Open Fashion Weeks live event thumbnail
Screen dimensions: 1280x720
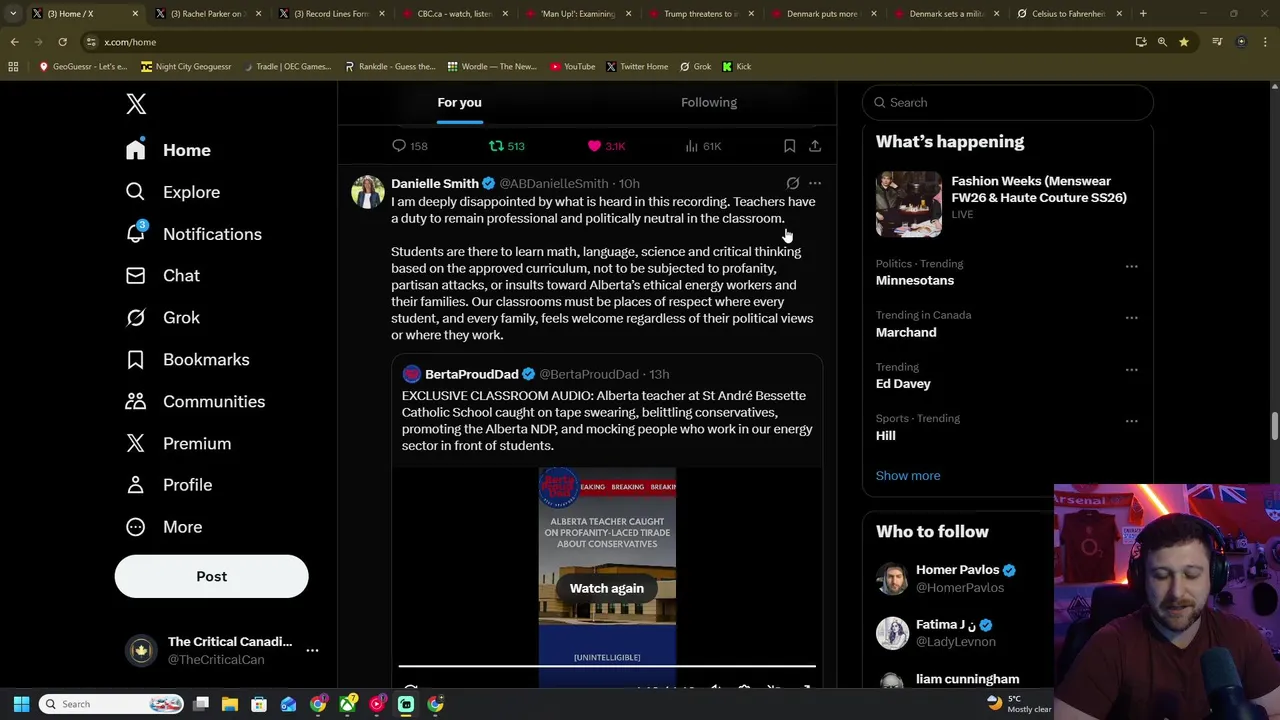point(909,204)
